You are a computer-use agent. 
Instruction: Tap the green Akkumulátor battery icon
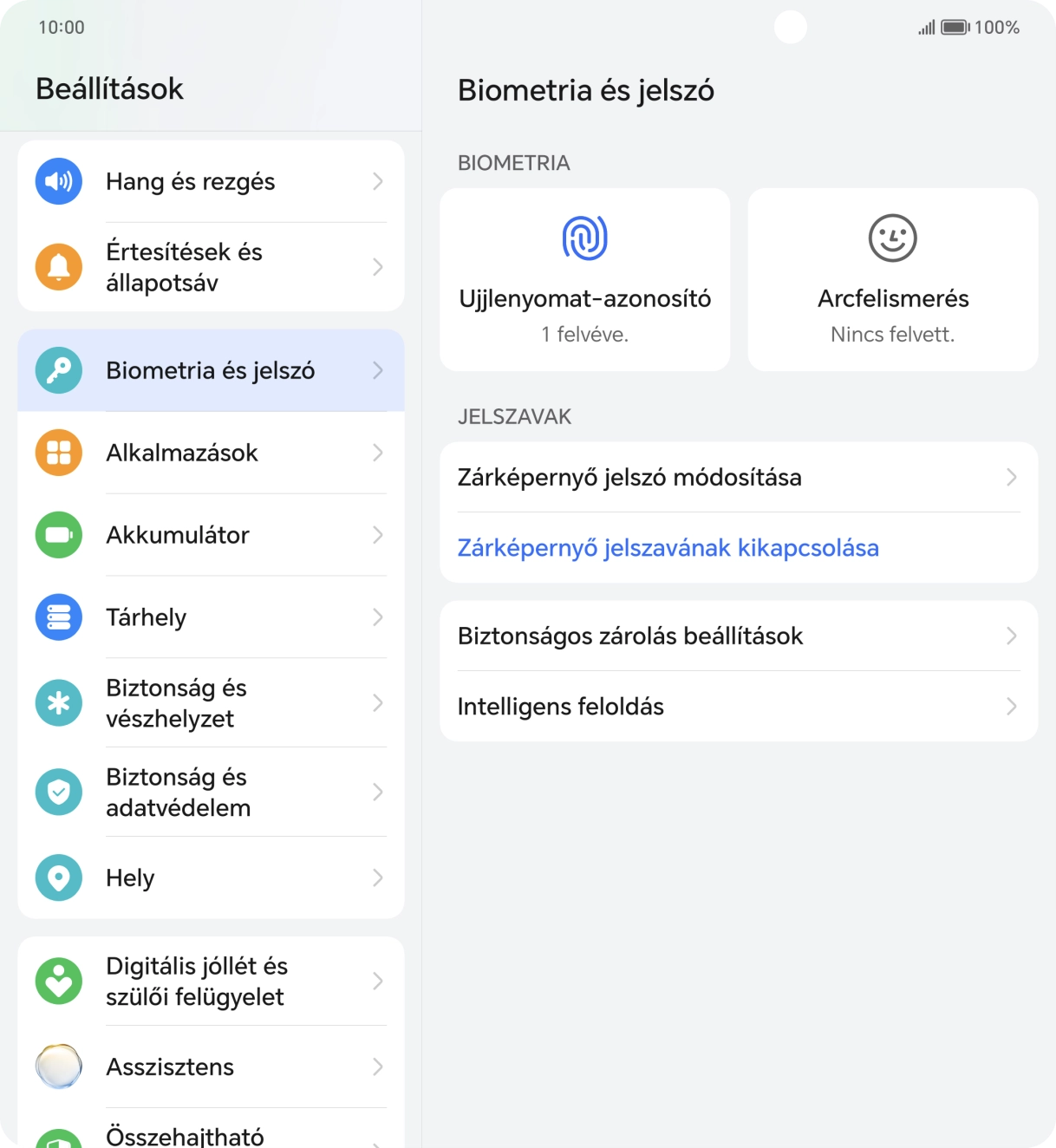(x=59, y=535)
